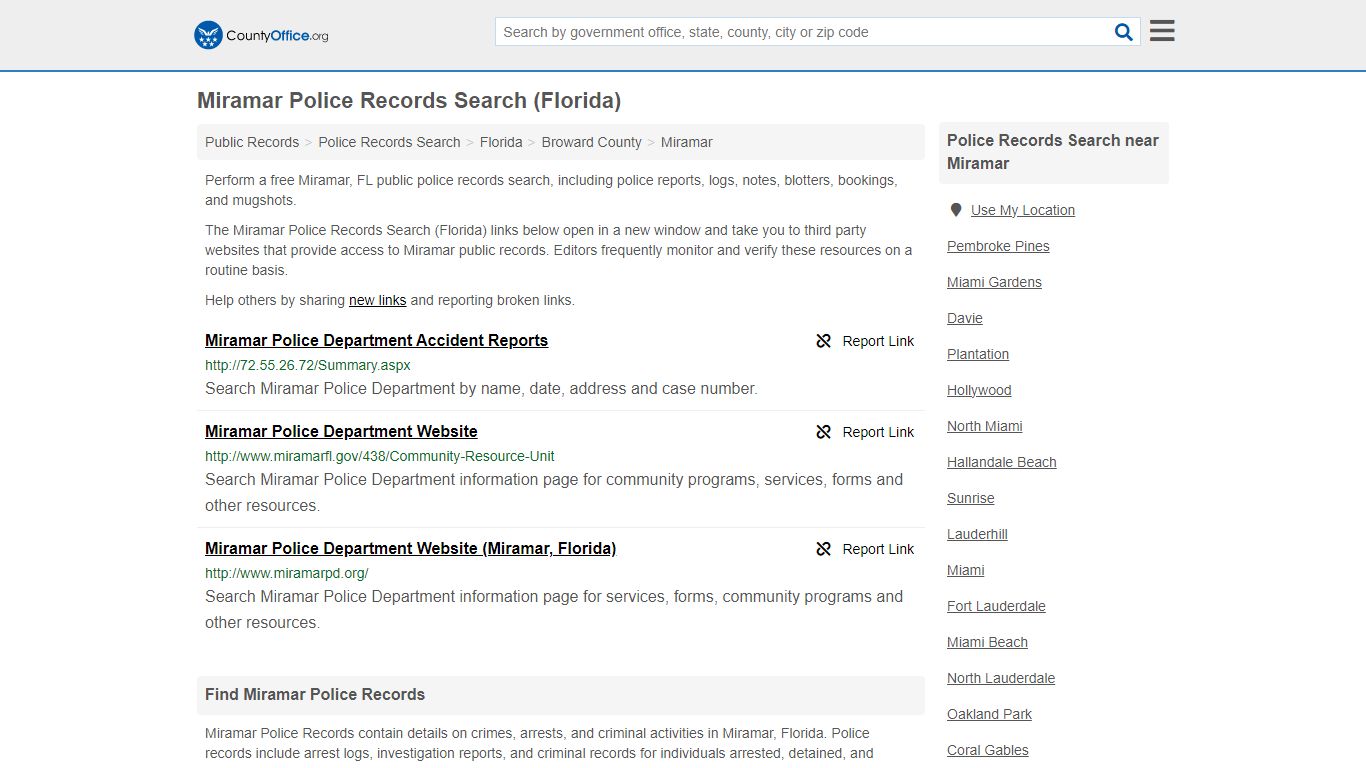Click the Miramar Police Records Search (Florida) title

coord(409,100)
